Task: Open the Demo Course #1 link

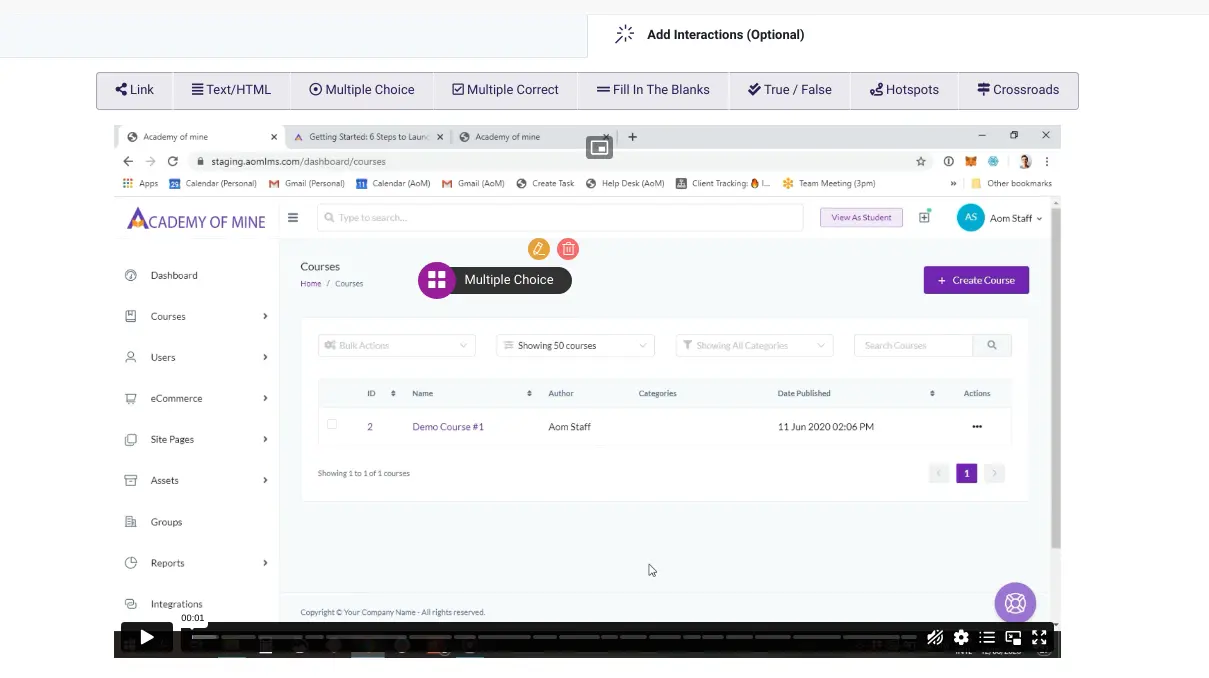Action: tap(448, 426)
